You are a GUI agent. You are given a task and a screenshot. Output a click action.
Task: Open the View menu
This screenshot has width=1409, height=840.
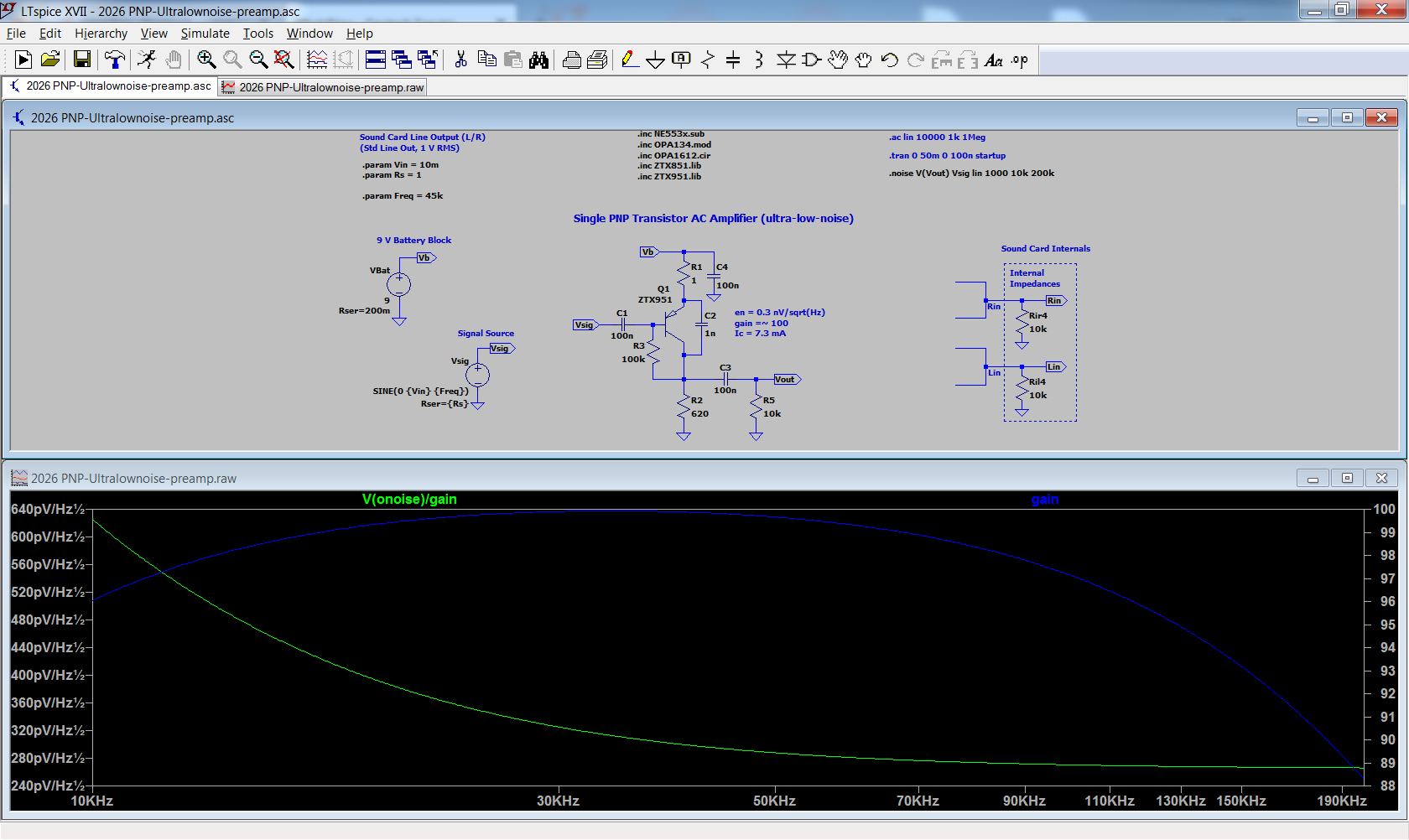(x=153, y=34)
